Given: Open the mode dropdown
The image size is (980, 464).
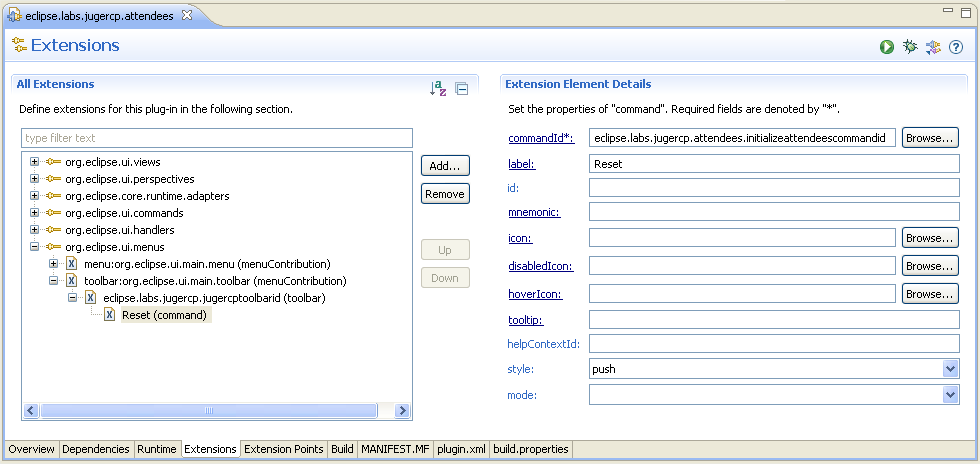Looking at the screenshot, I should [x=950, y=395].
